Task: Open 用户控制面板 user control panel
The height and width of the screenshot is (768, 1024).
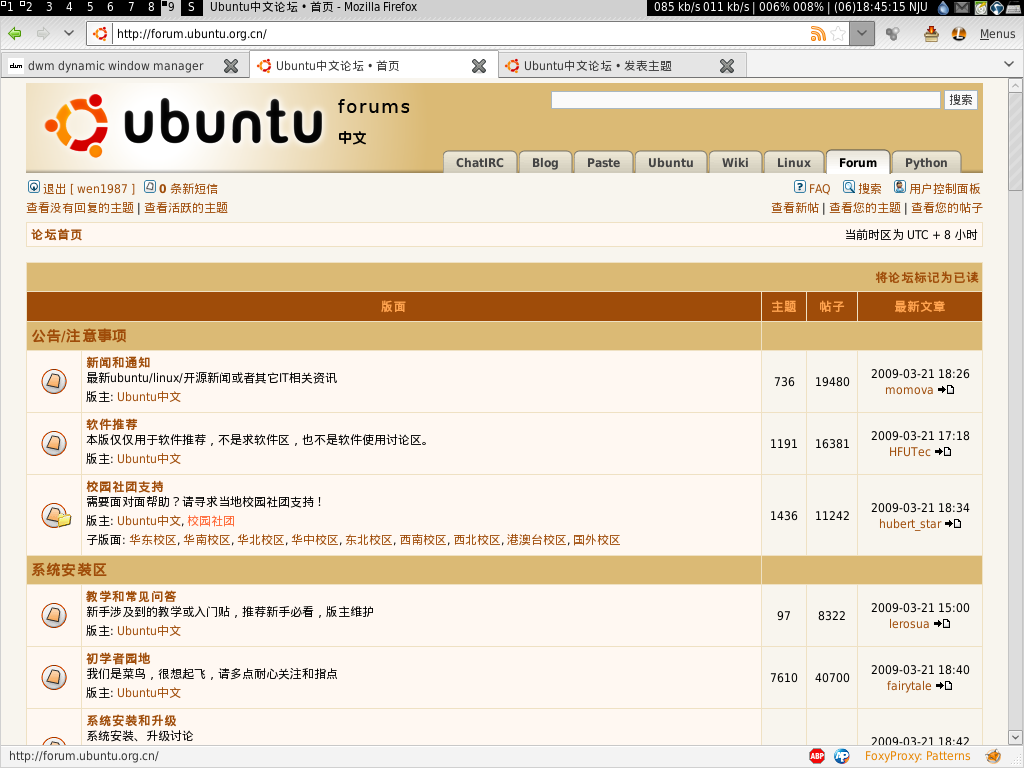Action: (x=937, y=188)
